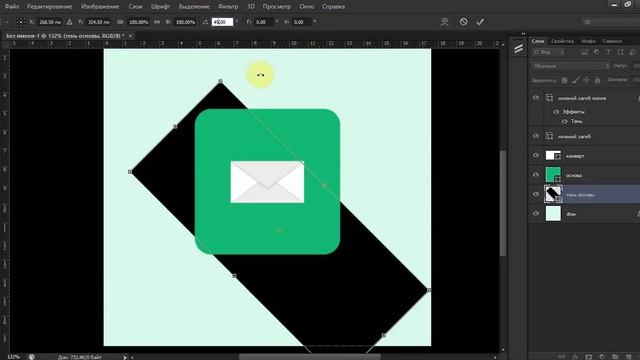This screenshot has width=640, height=360.
Task: Open the Просмотр menu
Action: pos(277,7)
